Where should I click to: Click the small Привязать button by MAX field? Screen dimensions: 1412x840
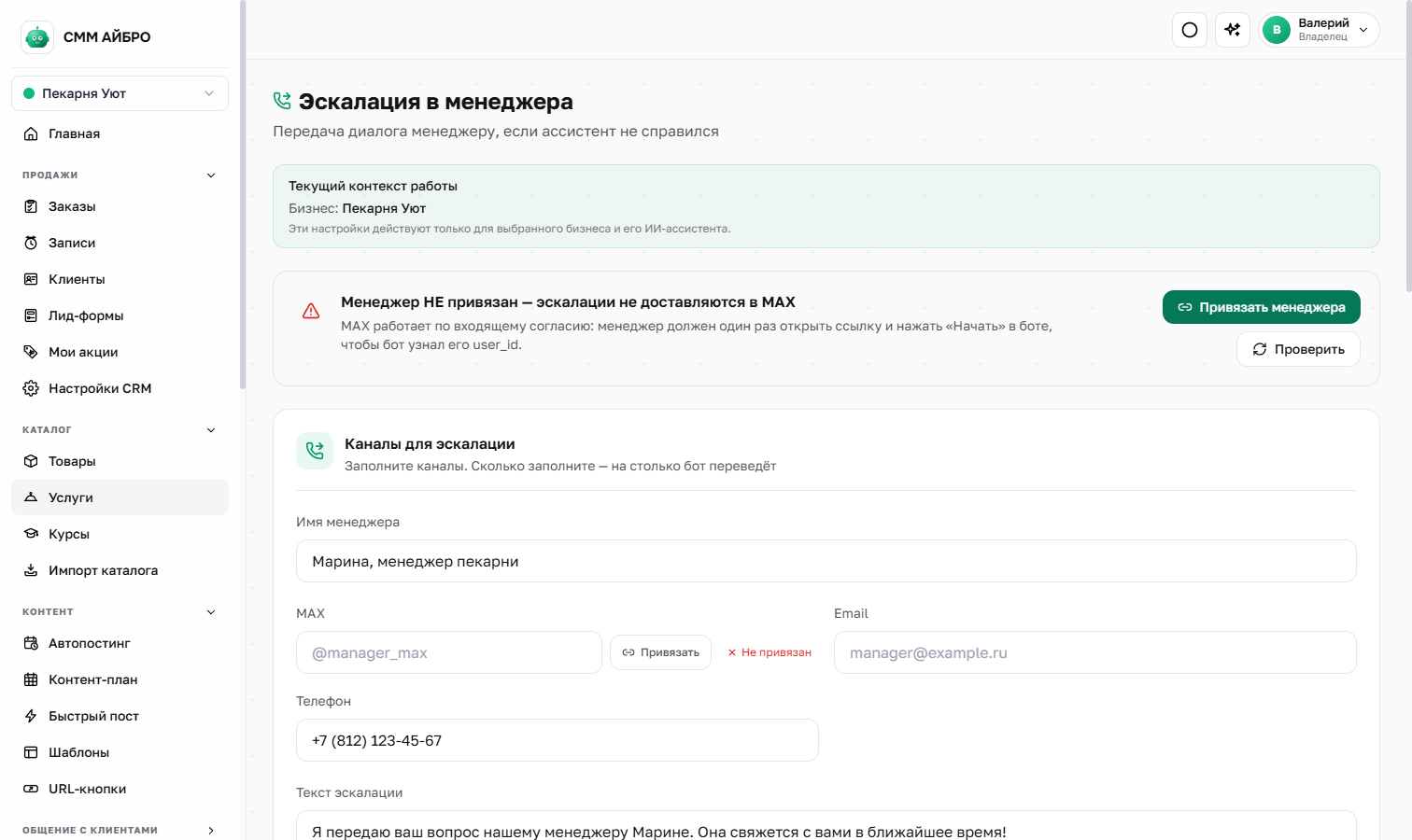point(660,652)
